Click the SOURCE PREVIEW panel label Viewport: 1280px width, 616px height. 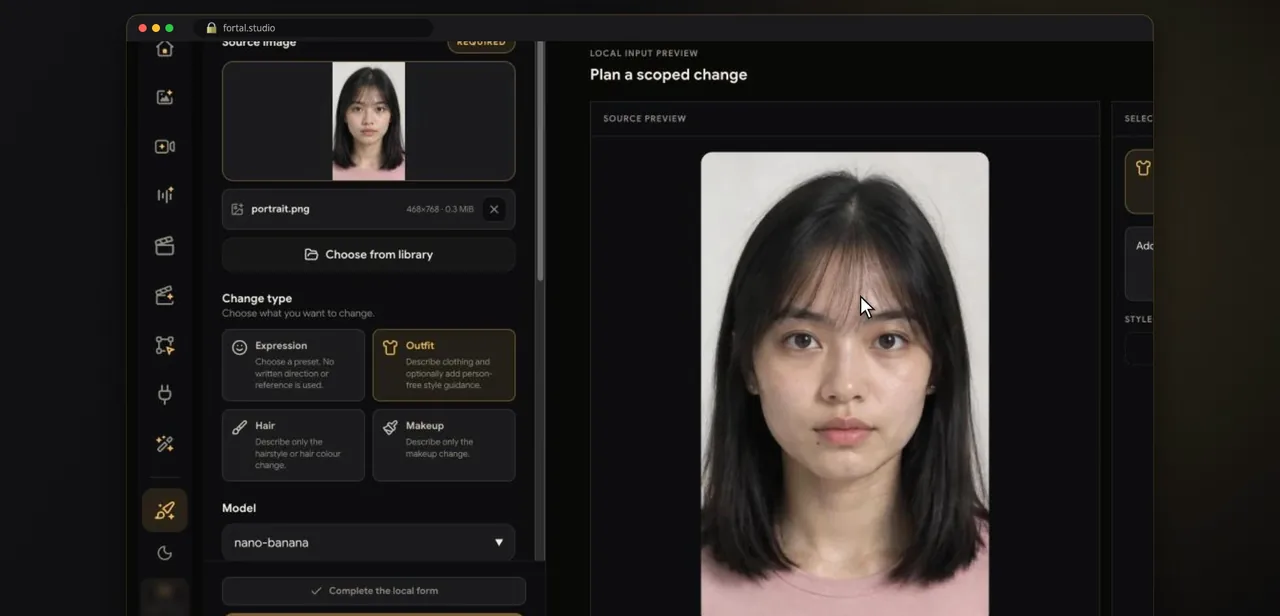click(x=644, y=119)
